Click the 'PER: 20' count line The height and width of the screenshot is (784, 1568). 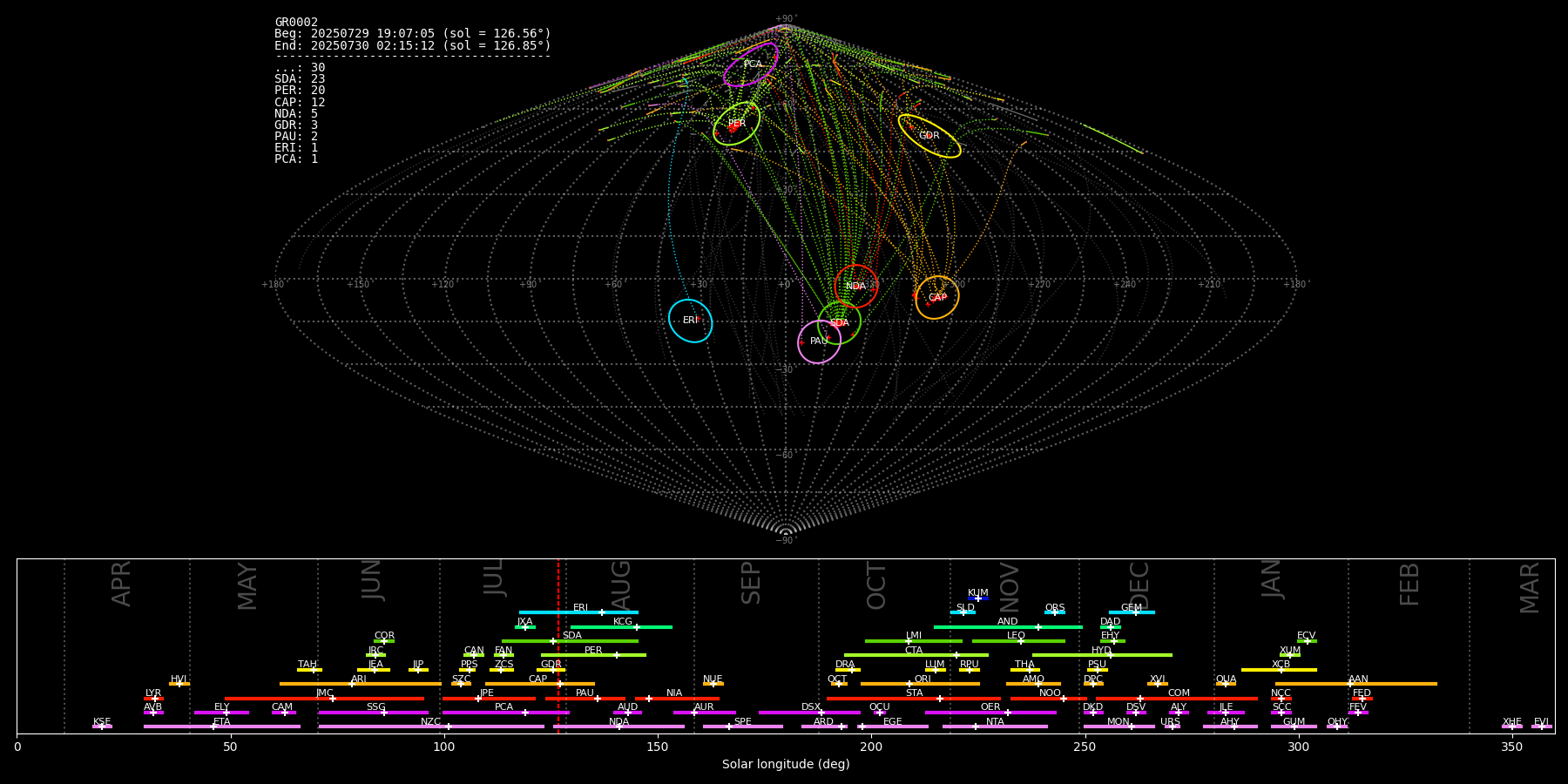click(300, 91)
